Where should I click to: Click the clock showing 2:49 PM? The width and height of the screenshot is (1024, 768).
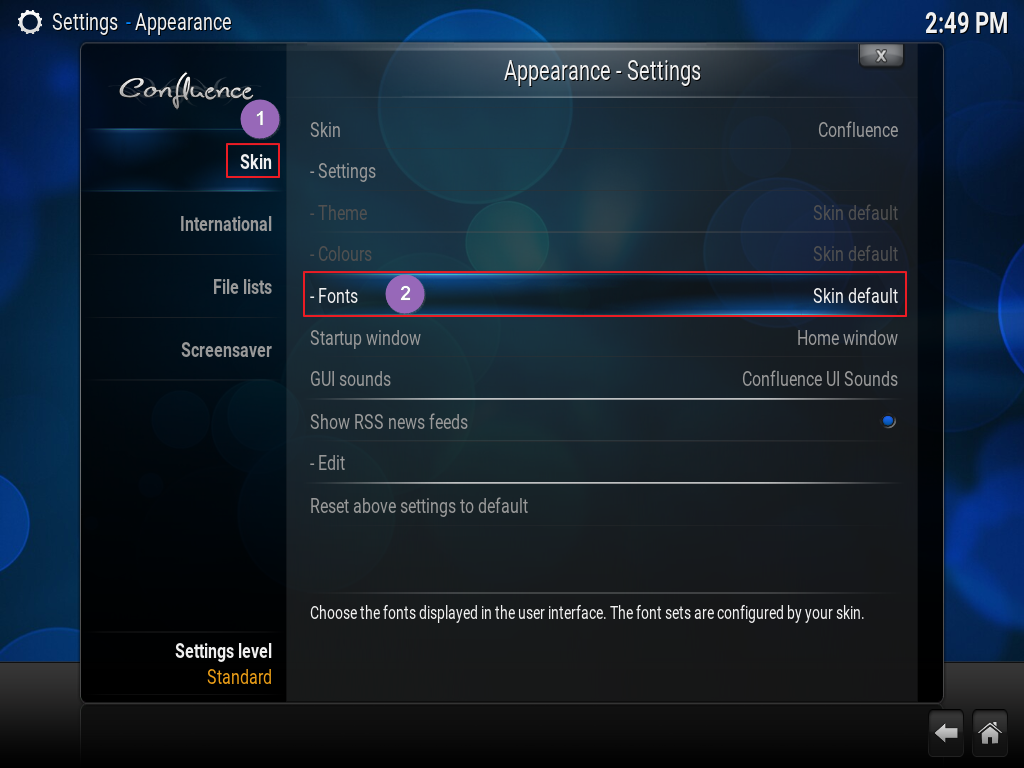click(967, 24)
